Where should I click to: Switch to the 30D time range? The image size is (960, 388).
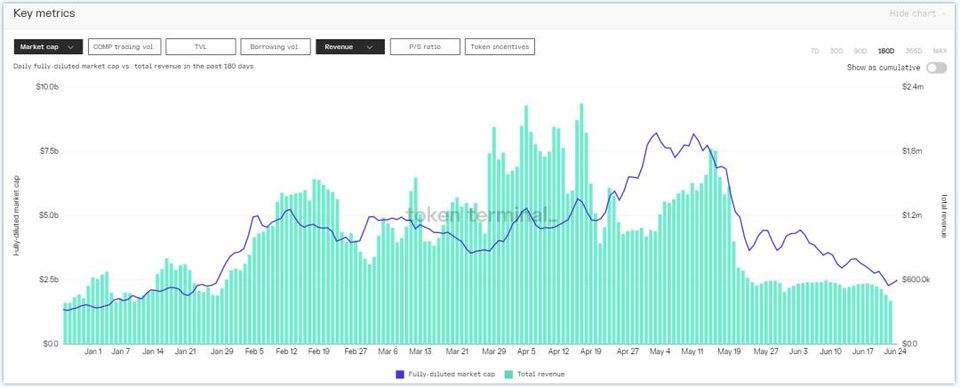pyautogui.click(x=836, y=51)
